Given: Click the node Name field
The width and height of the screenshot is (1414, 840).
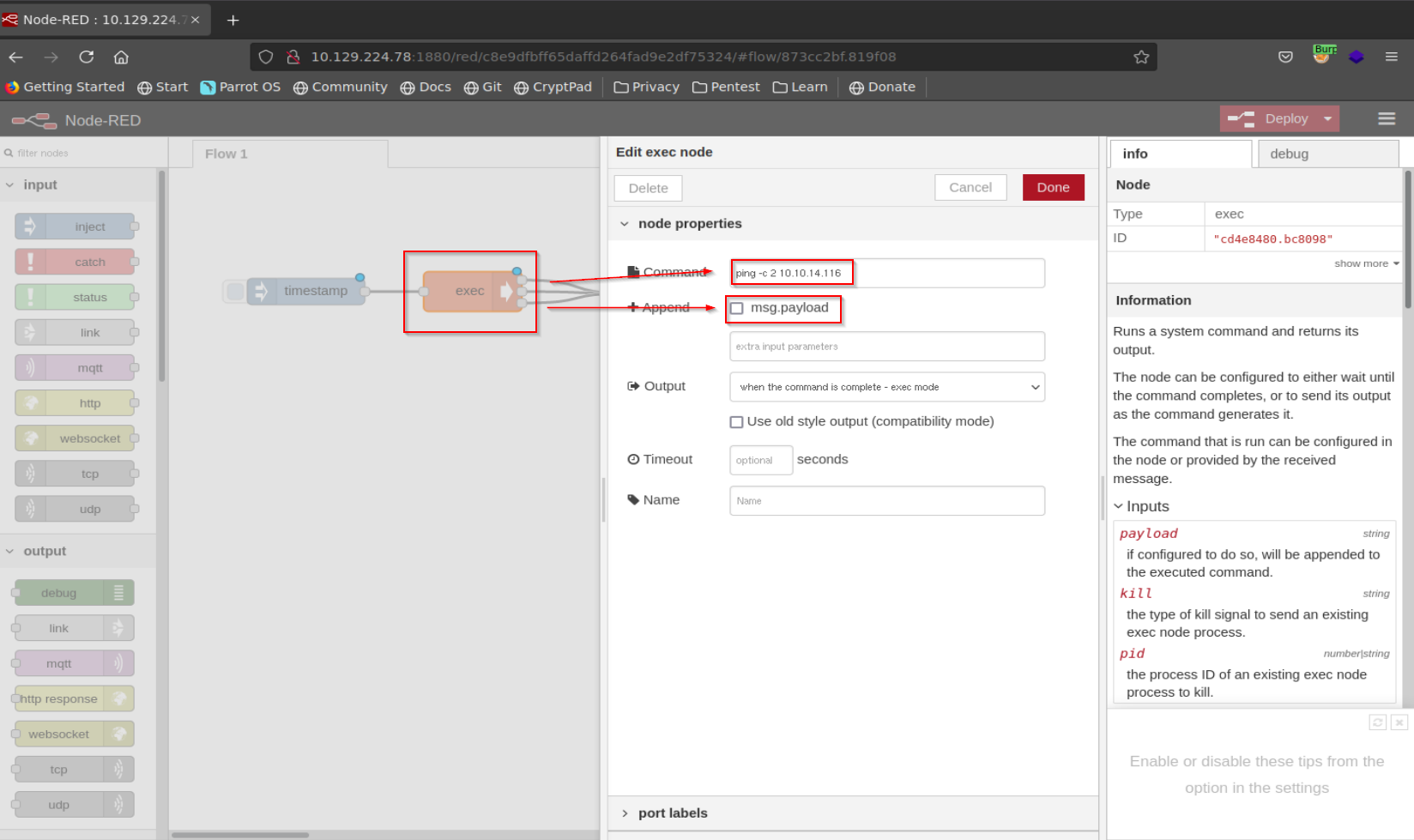Looking at the screenshot, I should tap(887, 501).
